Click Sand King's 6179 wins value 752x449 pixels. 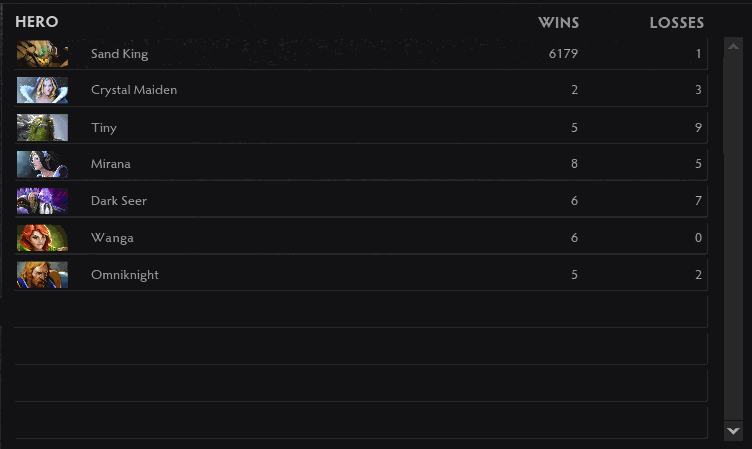(x=563, y=54)
